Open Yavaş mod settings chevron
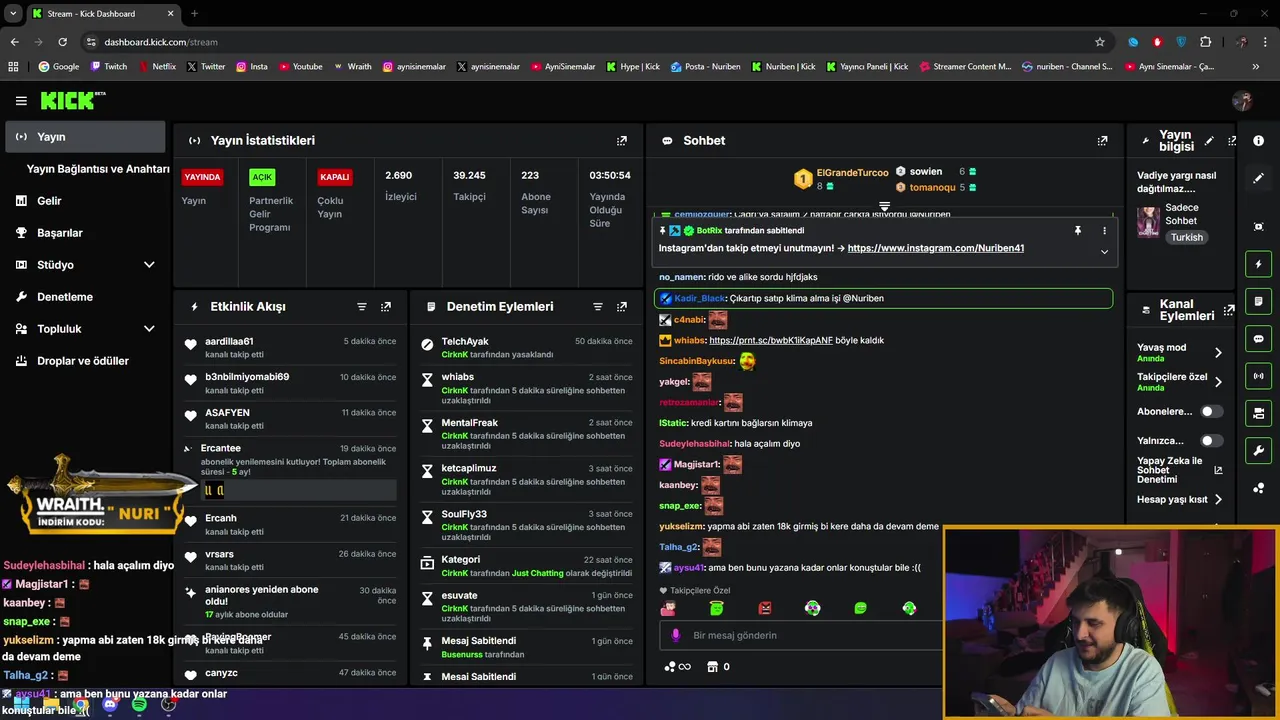The height and width of the screenshot is (720, 1280). click(1218, 353)
